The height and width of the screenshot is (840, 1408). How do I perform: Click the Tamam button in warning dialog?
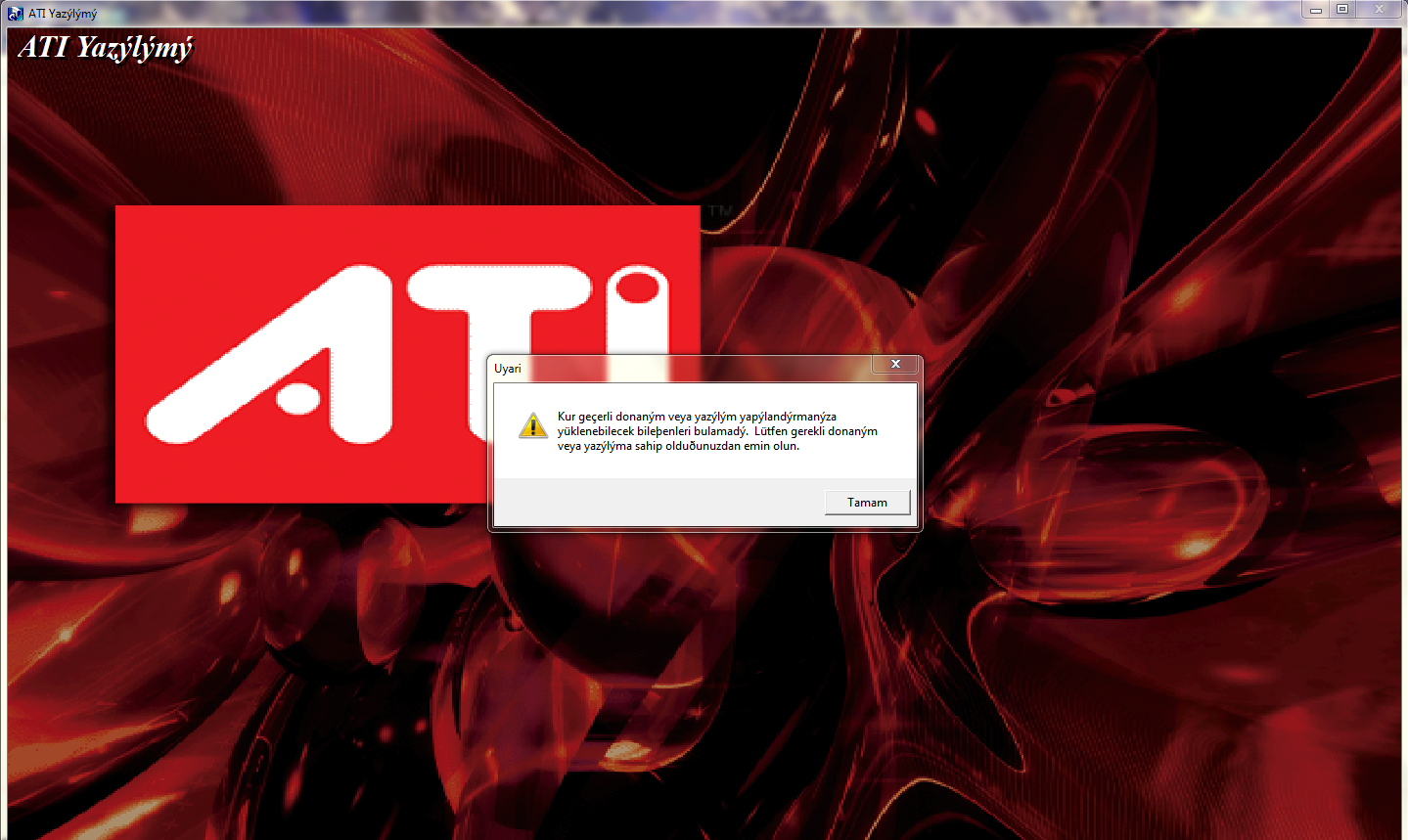tap(867, 503)
